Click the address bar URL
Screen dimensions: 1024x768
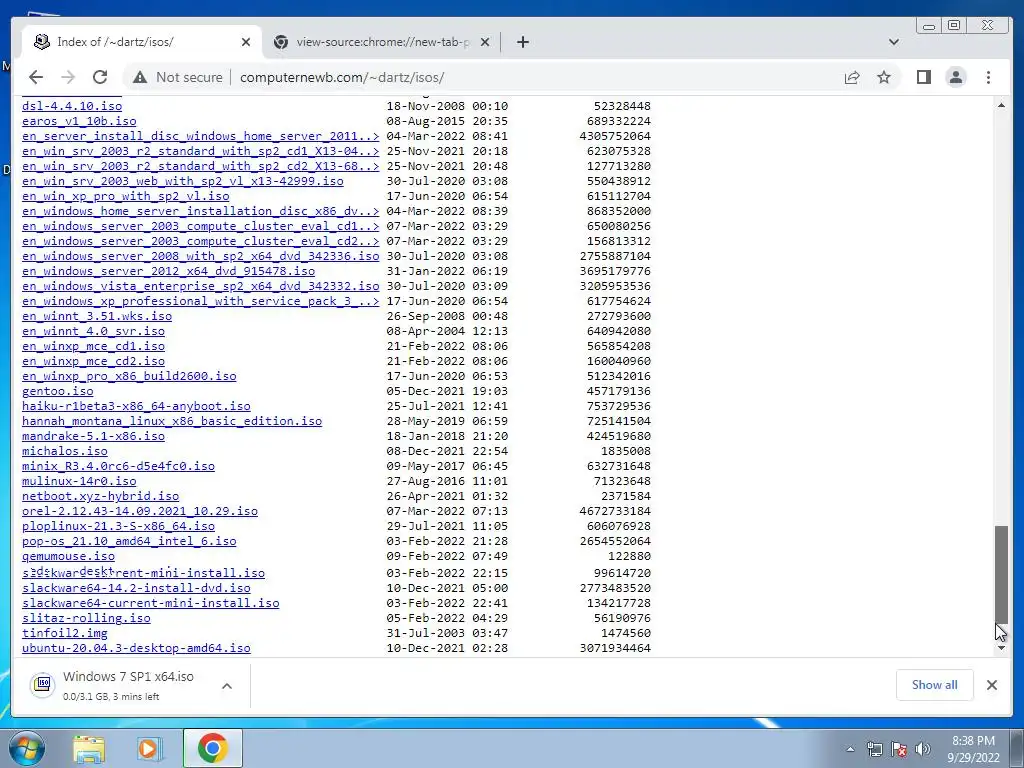tap(342, 77)
